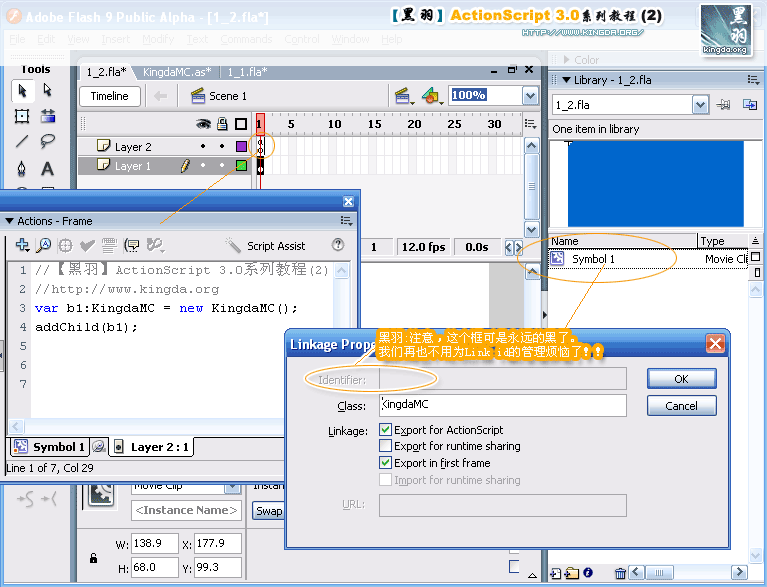This screenshot has height=587, width=767.
Task: Click the Library Delete trash icon
Action: point(620,573)
